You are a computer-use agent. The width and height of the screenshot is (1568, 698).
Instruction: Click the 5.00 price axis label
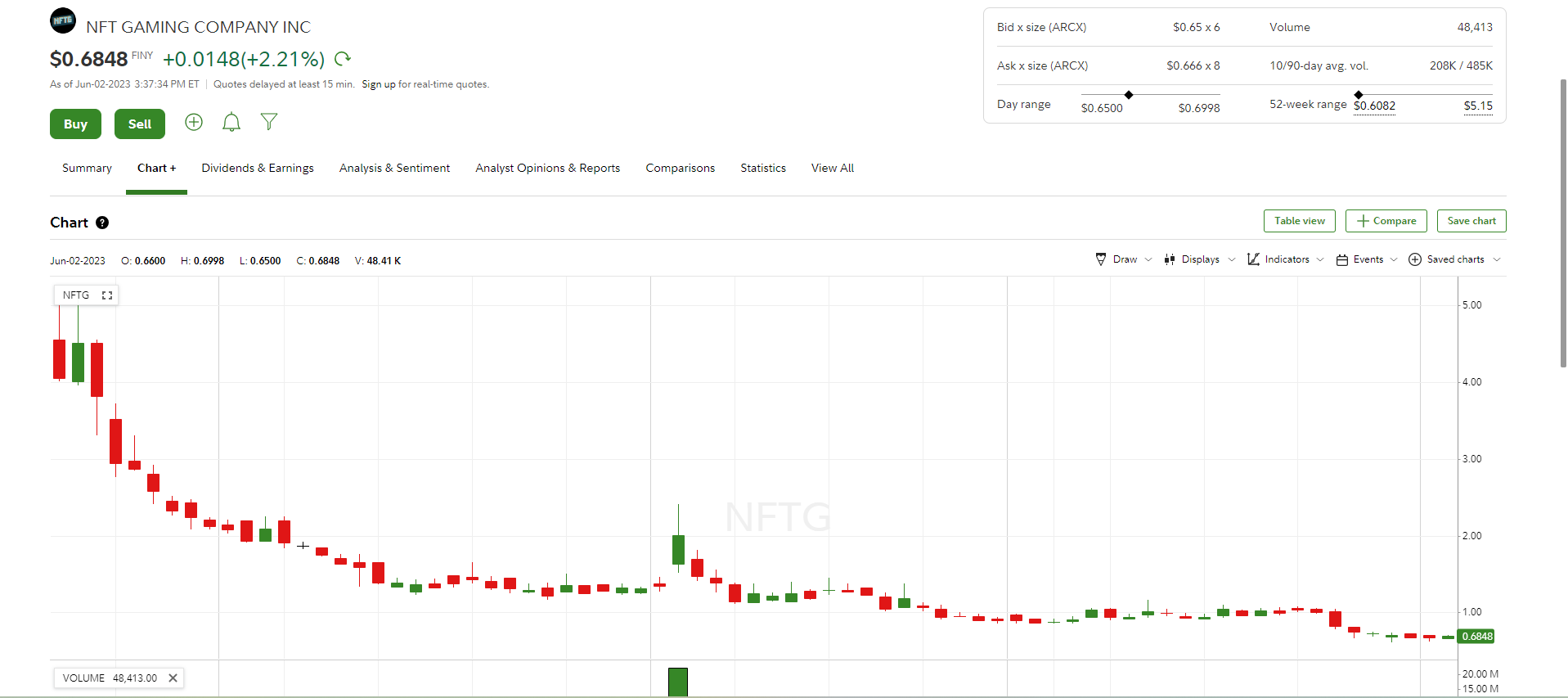(x=1471, y=305)
